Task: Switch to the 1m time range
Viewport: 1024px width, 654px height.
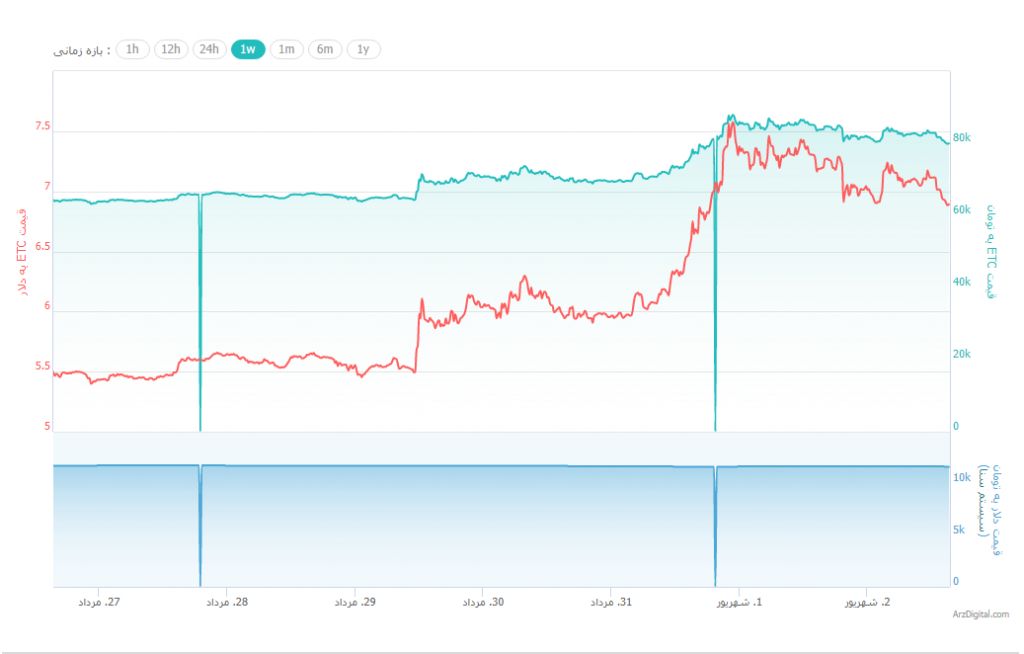Action: [x=287, y=49]
